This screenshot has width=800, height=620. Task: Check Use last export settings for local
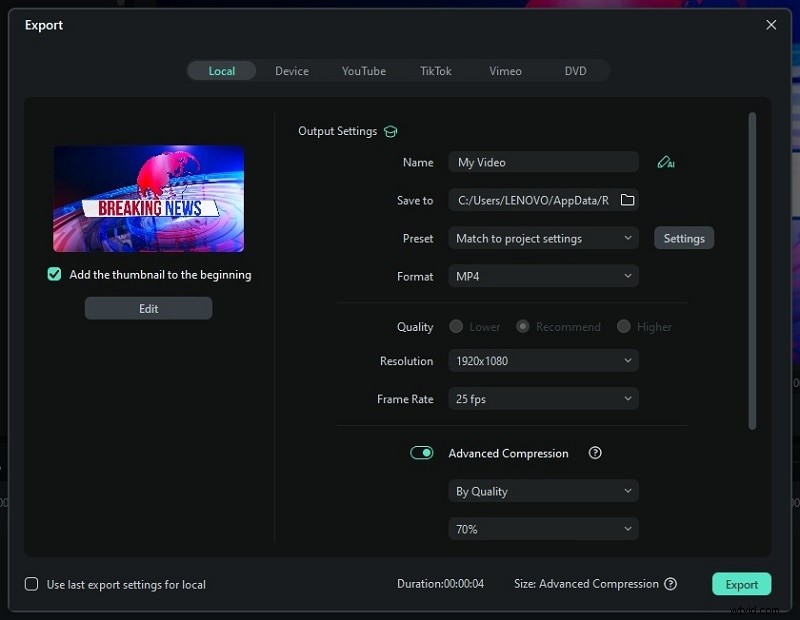(x=31, y=584)
